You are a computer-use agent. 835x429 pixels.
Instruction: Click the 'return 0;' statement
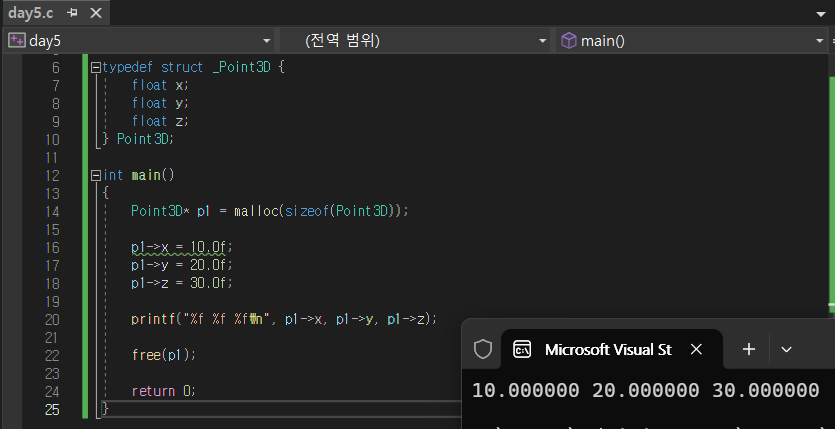coord(164,391)
